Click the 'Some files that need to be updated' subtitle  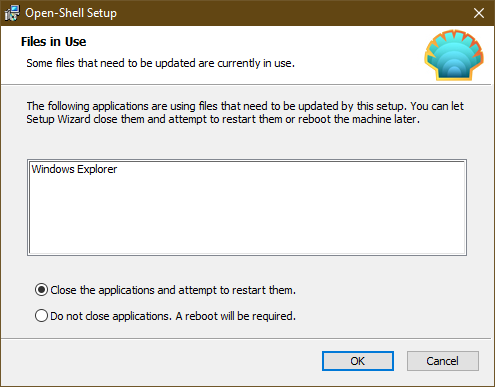(x=161, y=63)
